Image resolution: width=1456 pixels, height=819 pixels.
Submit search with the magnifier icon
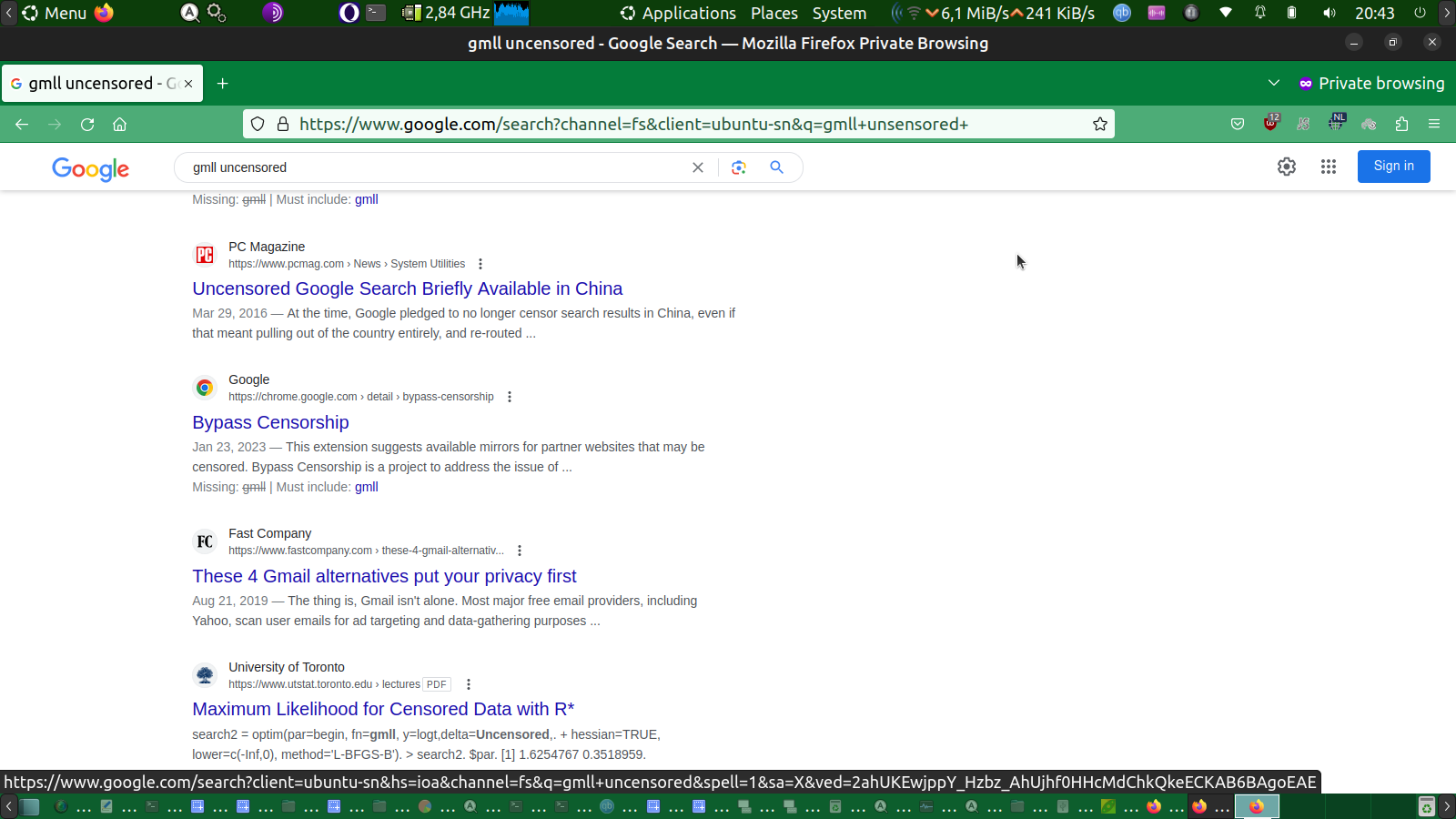[776, 167]
